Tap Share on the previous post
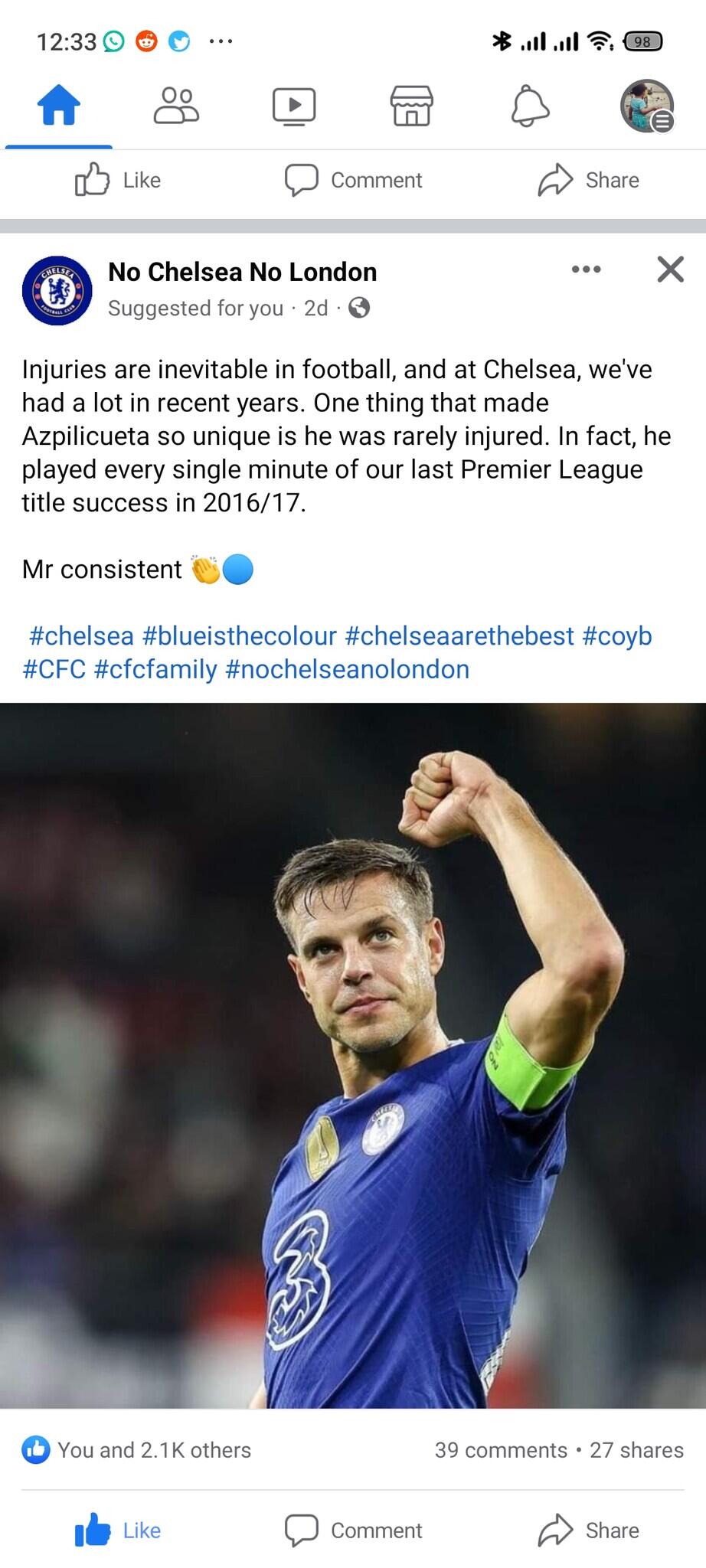706x1568 pixels. point(588,180)
